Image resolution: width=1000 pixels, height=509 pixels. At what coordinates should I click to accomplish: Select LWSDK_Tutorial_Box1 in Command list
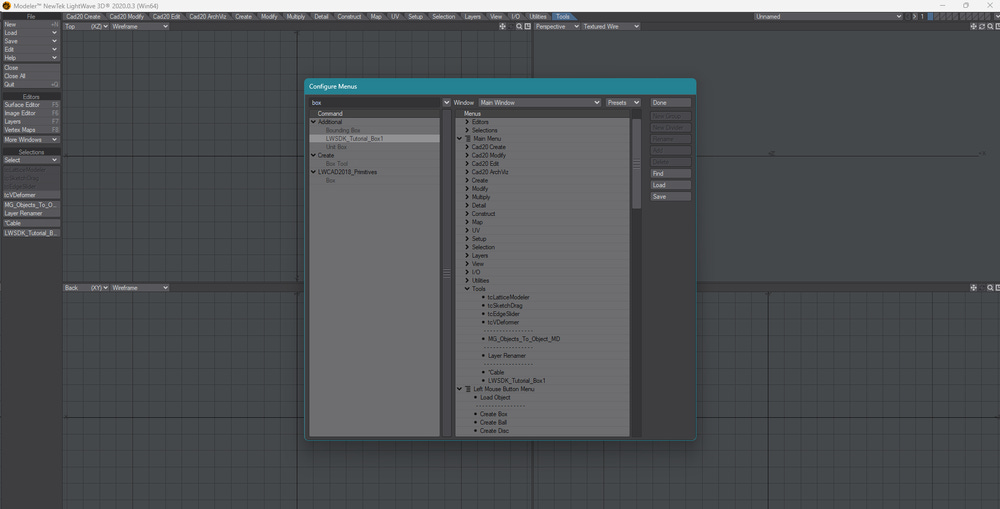(x=374, y=138)
